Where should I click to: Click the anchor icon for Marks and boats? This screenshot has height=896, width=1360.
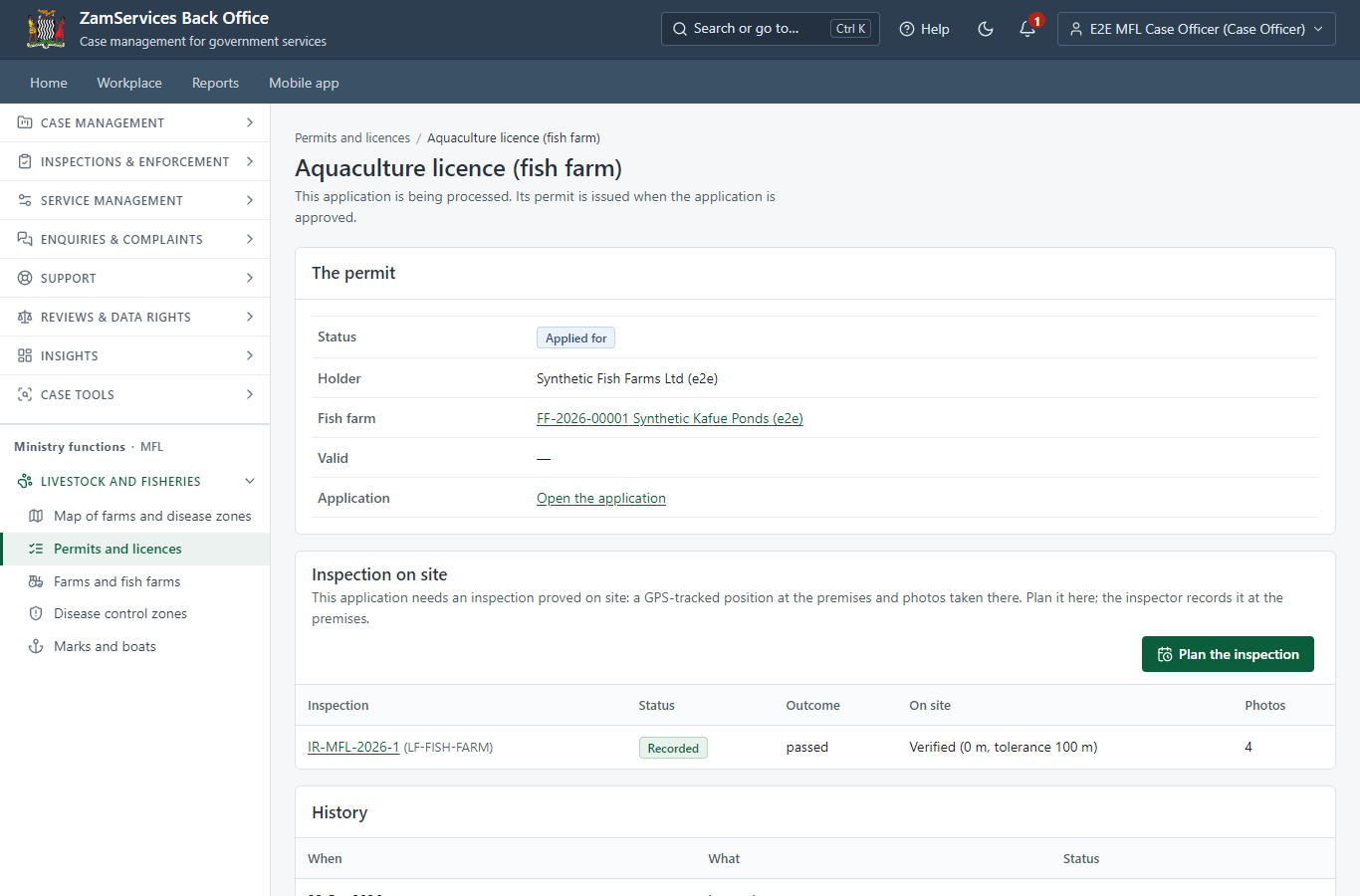36,646
